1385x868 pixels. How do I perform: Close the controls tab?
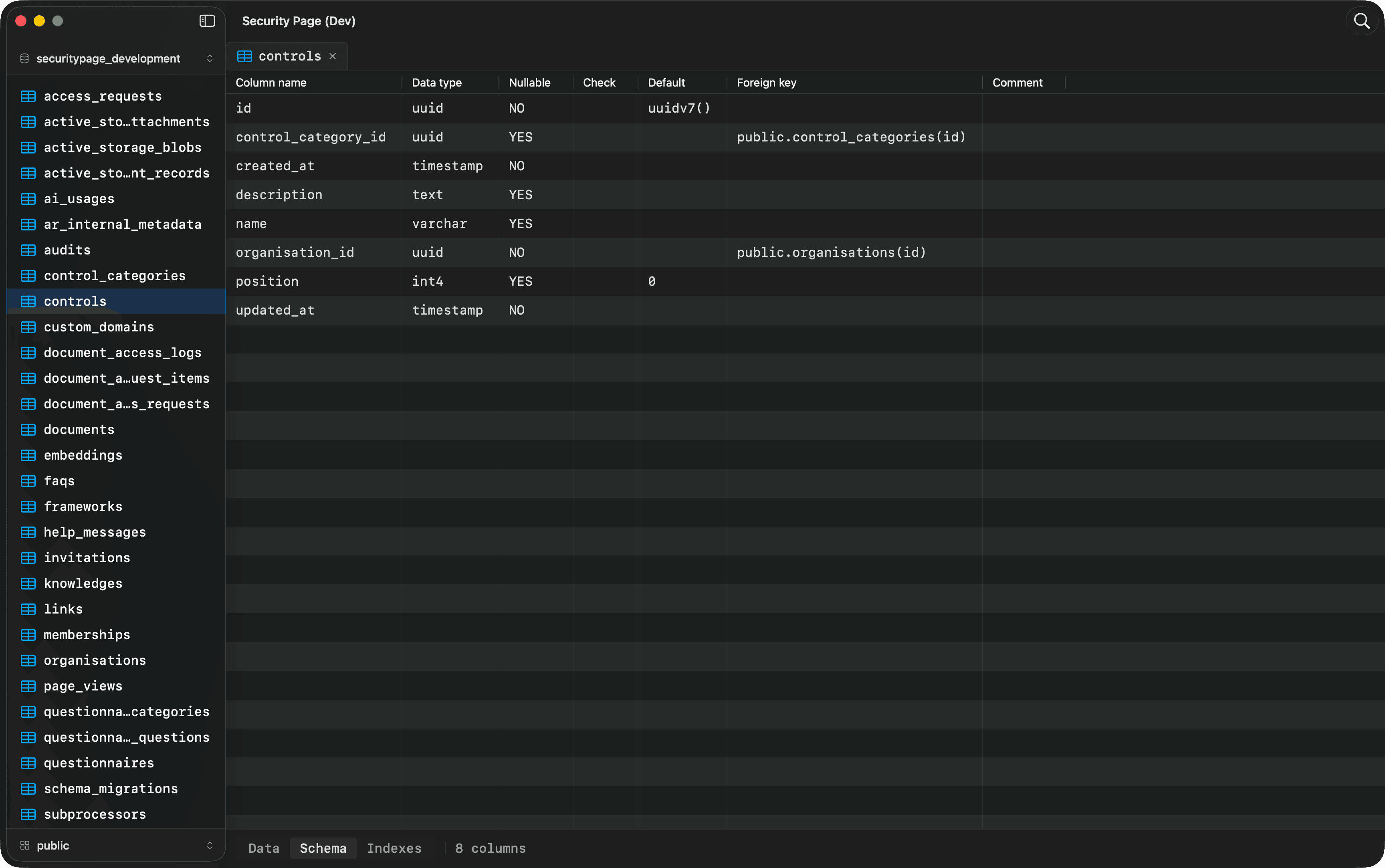332,56
